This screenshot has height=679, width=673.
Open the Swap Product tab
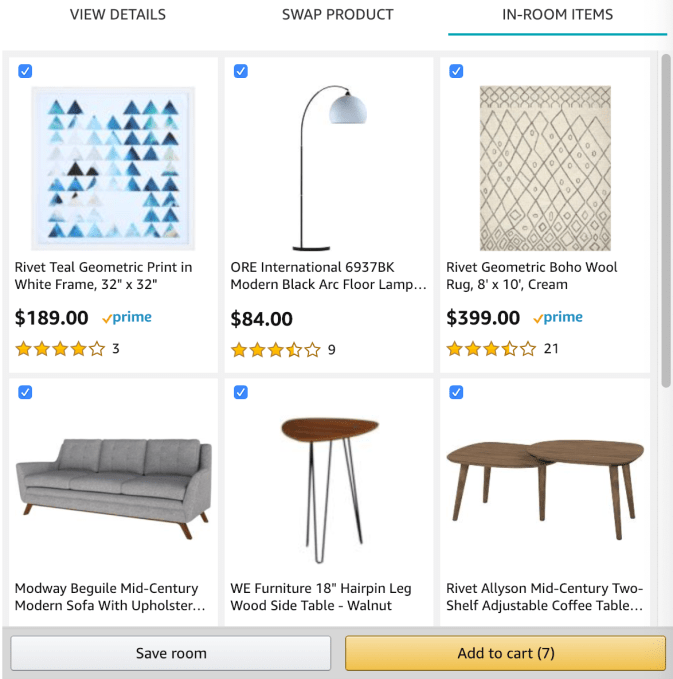(337, 15)
